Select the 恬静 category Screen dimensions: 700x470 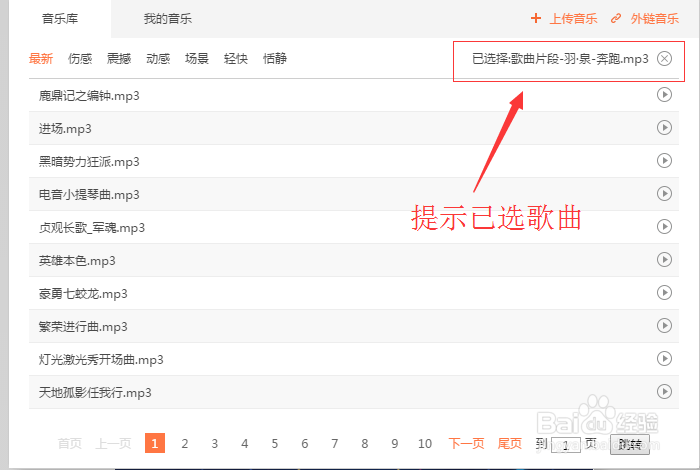(275, 58)
